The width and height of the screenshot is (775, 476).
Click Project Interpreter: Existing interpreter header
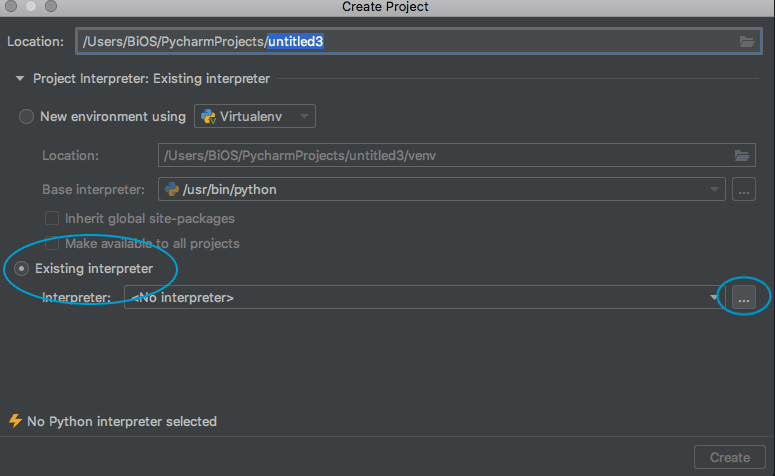pos(151,79)
